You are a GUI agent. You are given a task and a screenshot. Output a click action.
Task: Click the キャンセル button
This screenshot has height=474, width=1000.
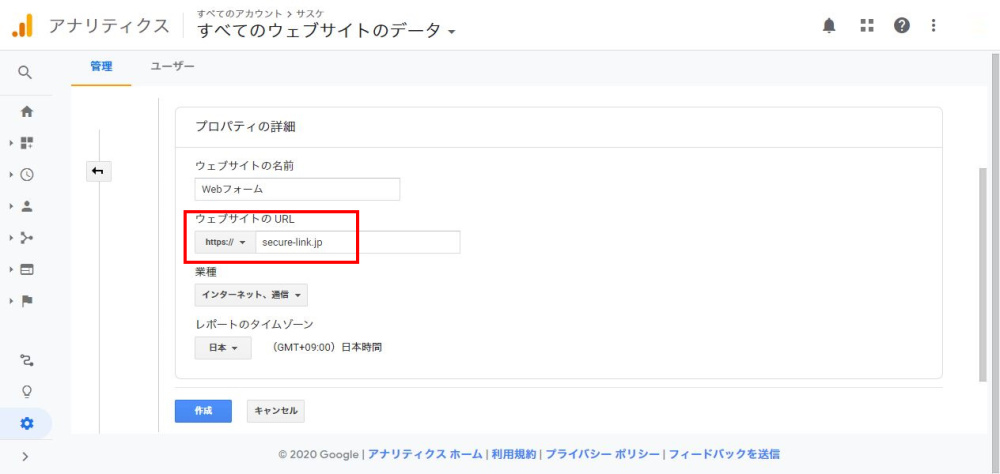click(x=275, y=411)
